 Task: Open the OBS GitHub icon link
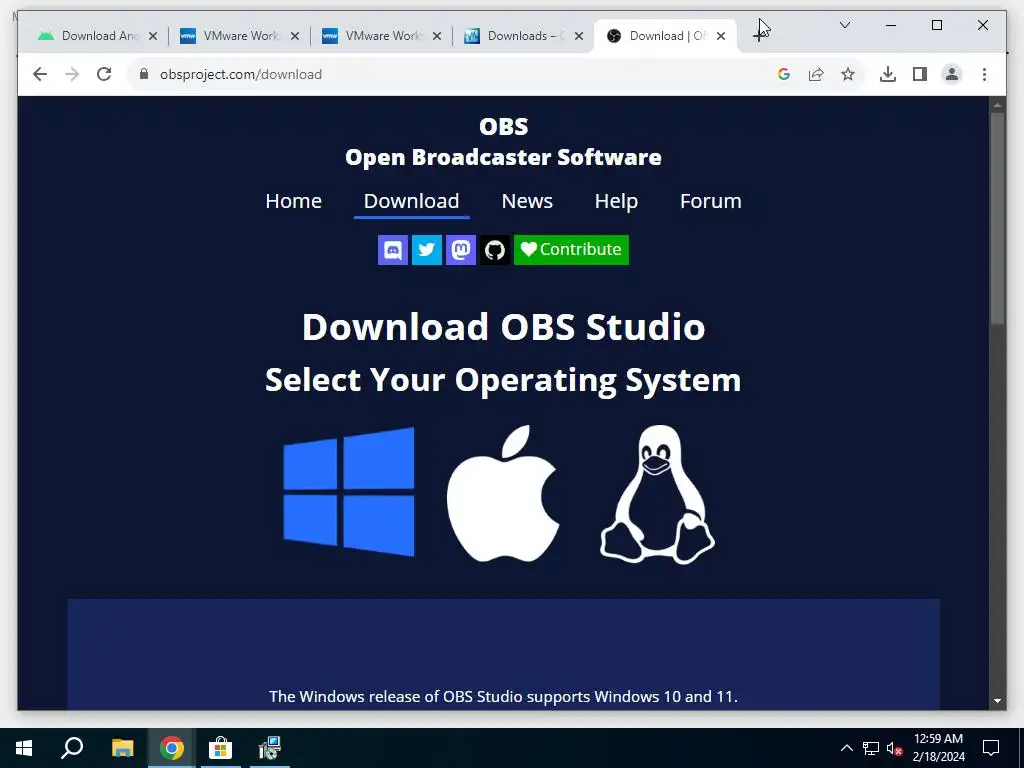(x=494, y=249)
